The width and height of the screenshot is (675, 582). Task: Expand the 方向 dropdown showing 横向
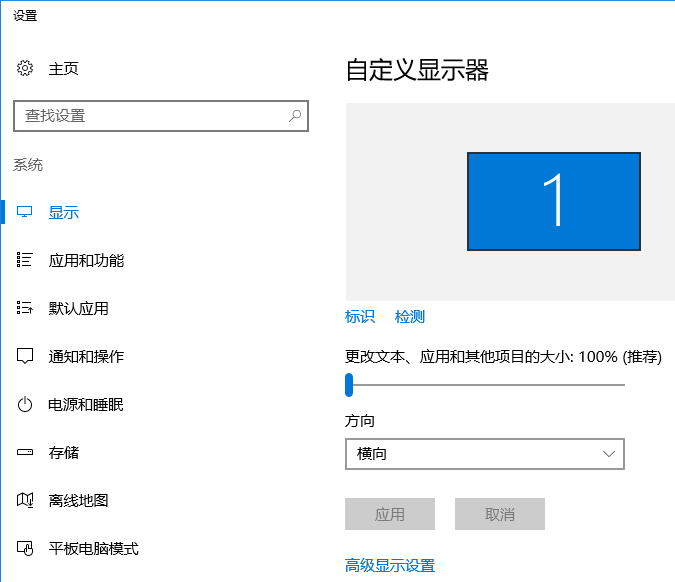(x=484, y=454)
